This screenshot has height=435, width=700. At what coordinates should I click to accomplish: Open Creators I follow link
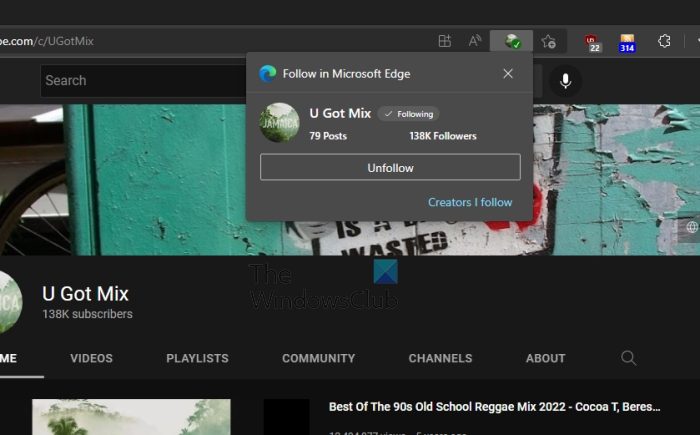click(x=470, y=202)
